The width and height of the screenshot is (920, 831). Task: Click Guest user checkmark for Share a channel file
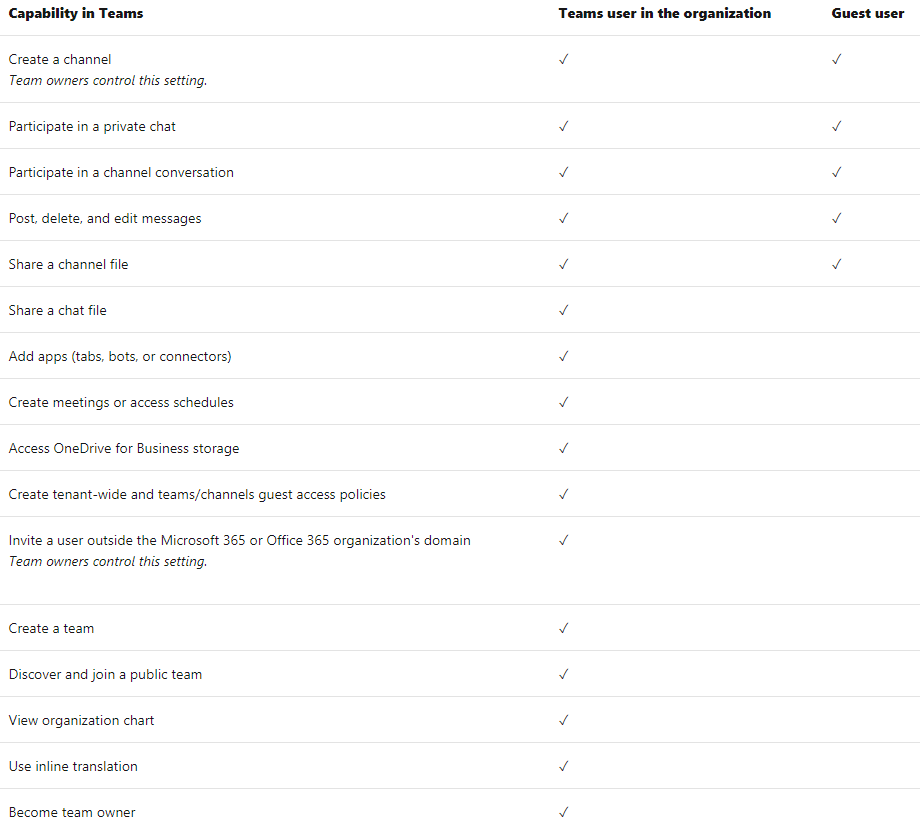click(837, 264)
